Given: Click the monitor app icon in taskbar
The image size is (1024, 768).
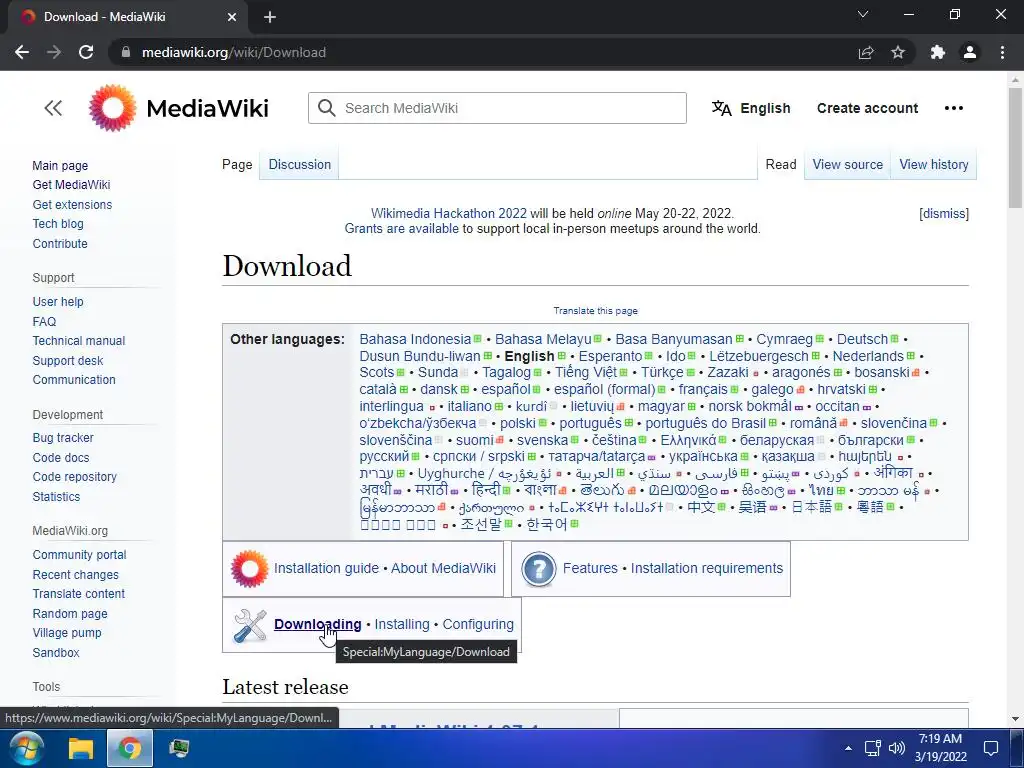Looking at the screenshot, I should [x=179, y=748].
